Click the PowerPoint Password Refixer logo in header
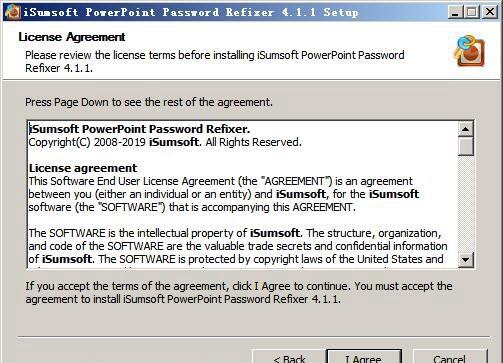 coord(469,51)
